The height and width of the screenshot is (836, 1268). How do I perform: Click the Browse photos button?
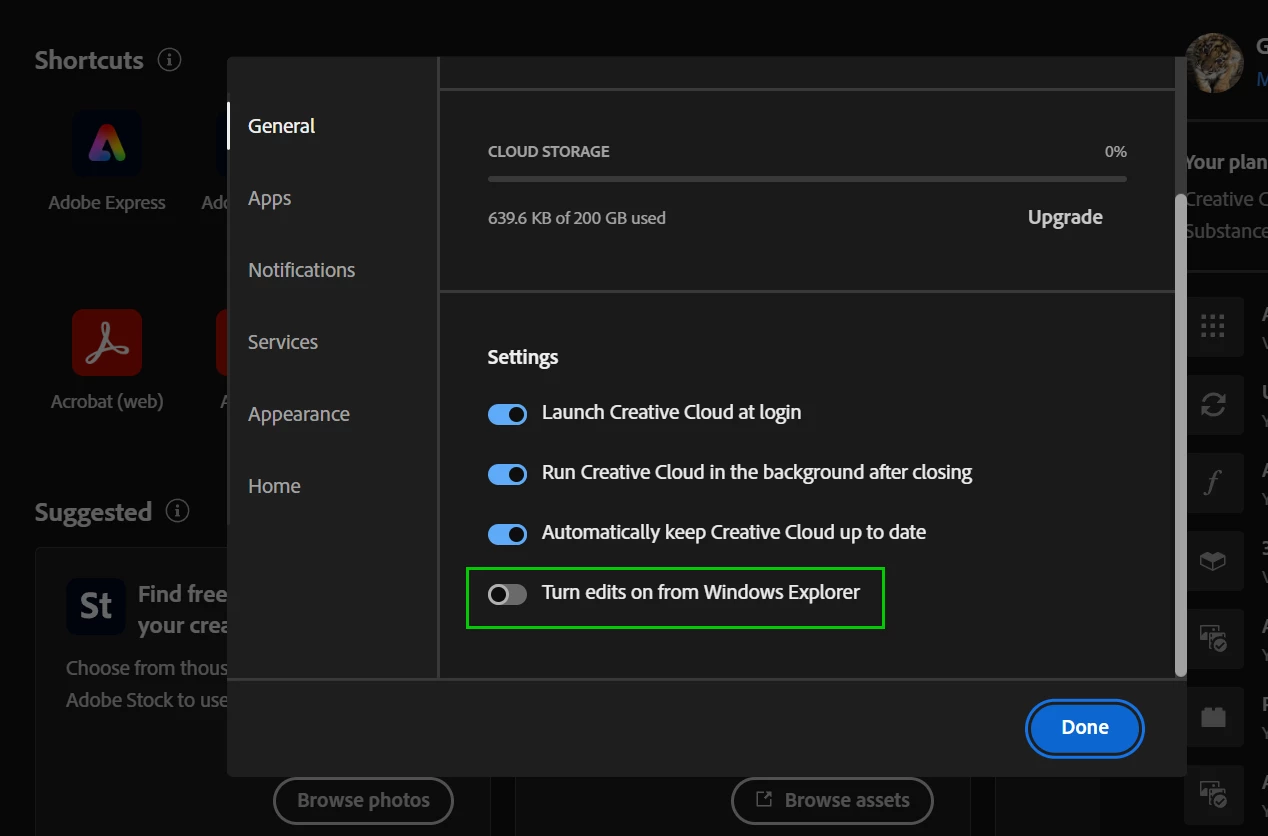coord(363,800)
